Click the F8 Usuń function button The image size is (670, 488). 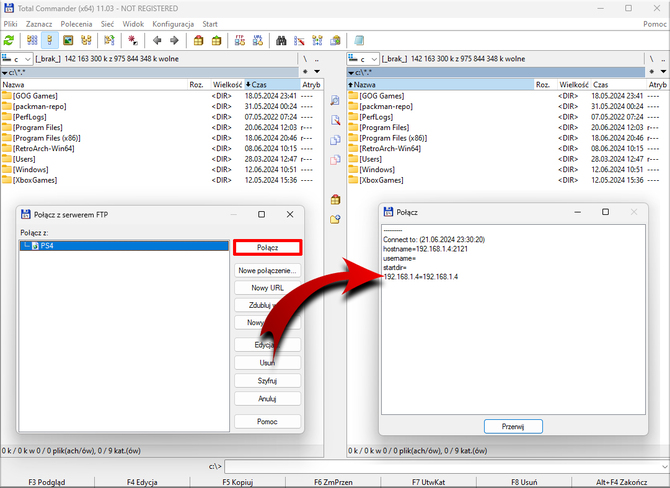pyautogui.click(x=524, y=482)
